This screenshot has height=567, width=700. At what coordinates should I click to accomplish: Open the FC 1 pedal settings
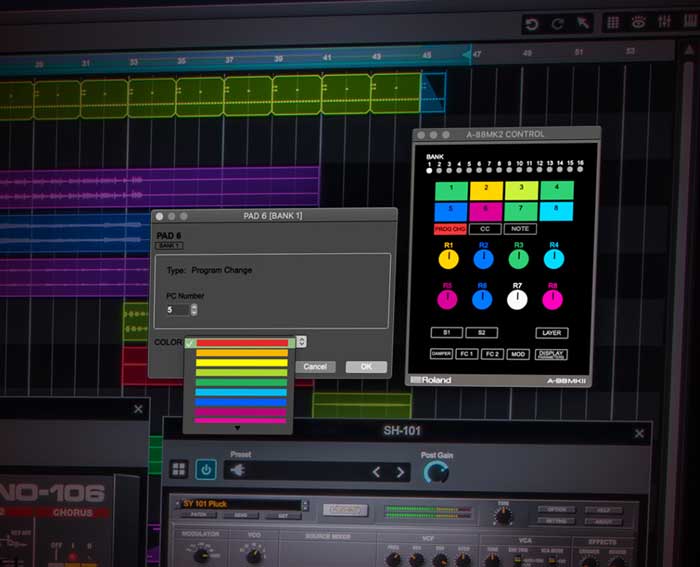pyautogui.click(x=467, y=354)
